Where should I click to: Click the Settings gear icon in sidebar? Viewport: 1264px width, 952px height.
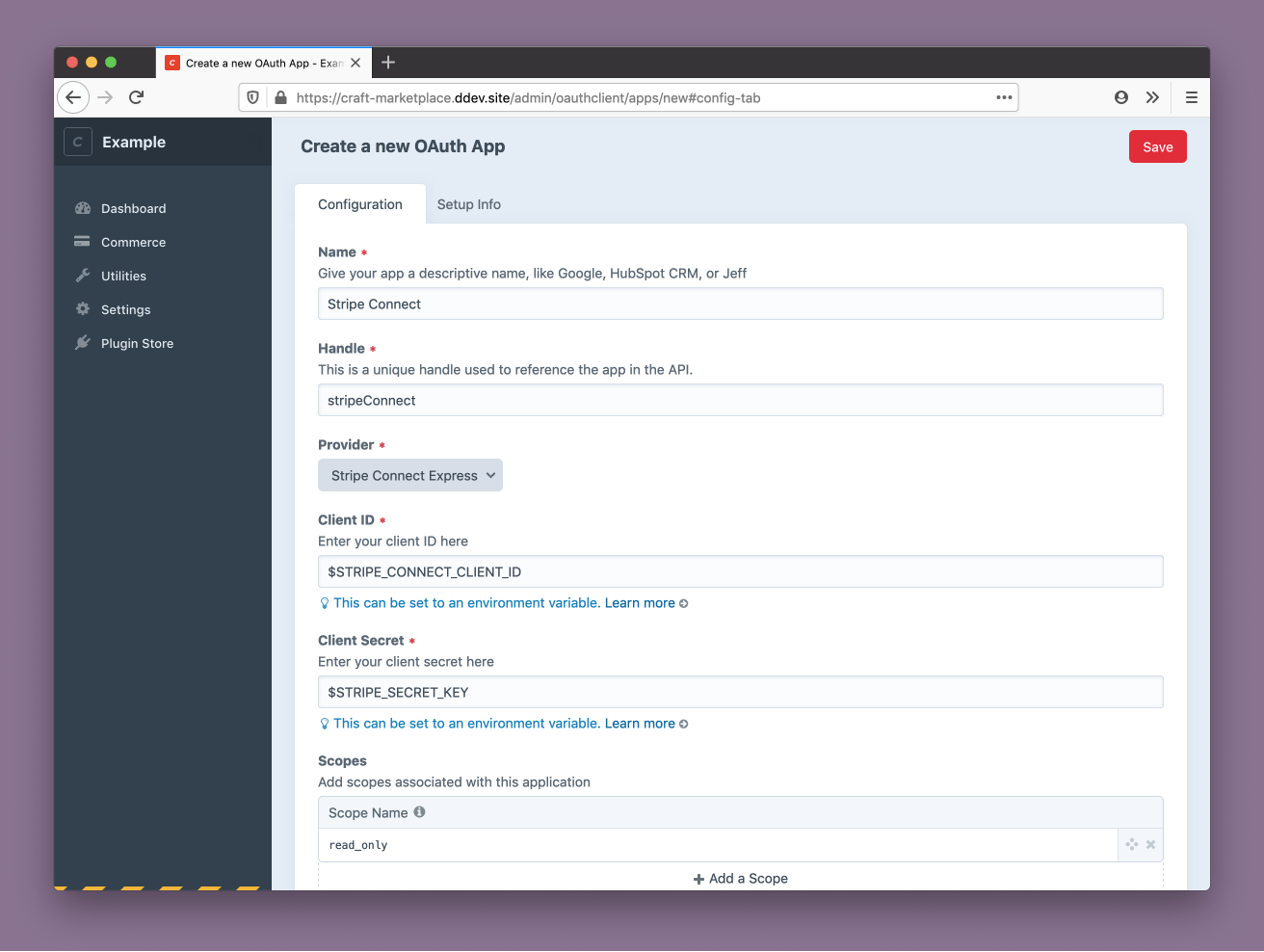coord(83,309)
